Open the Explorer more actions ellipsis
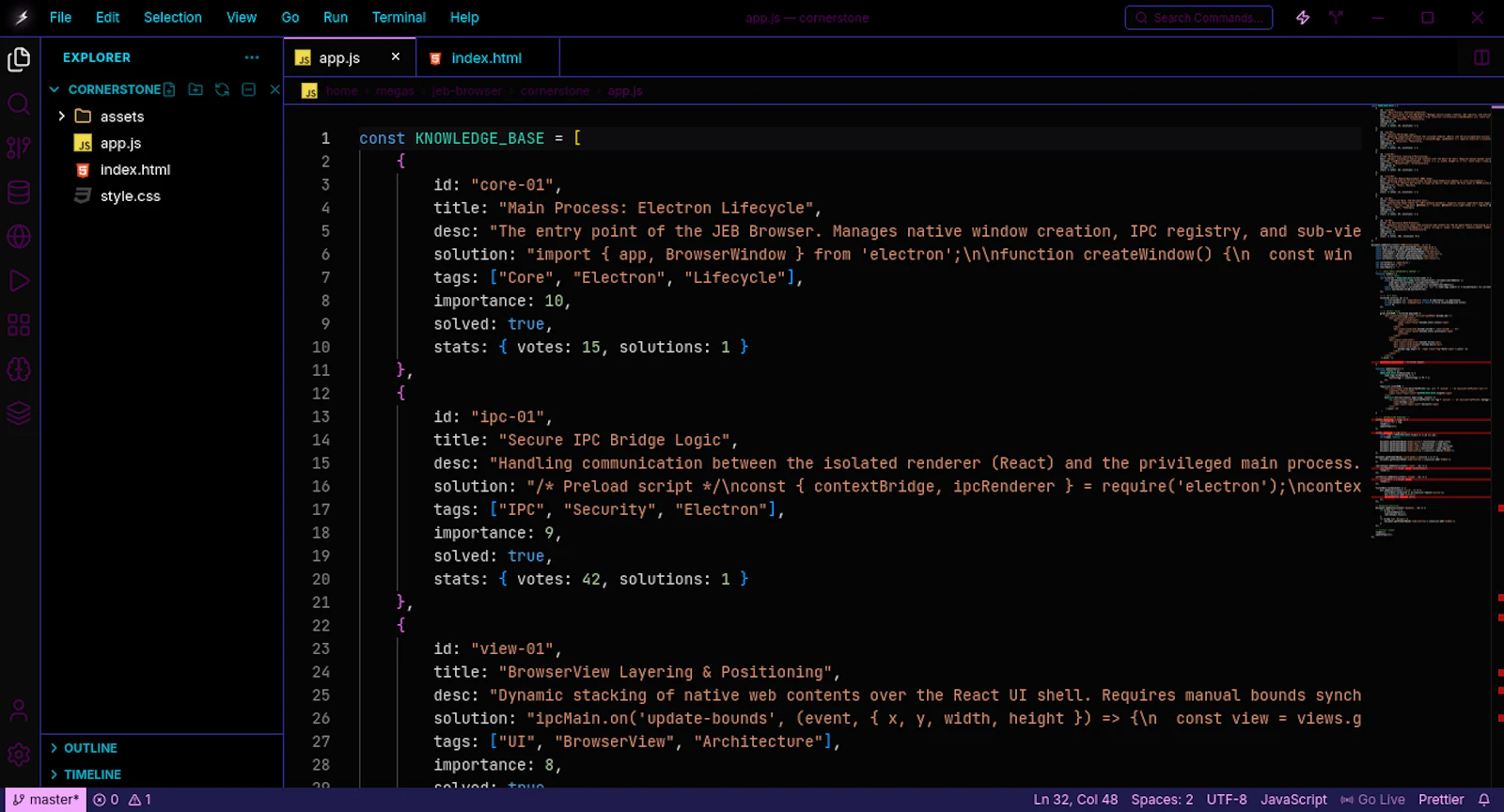 point(252,57)
